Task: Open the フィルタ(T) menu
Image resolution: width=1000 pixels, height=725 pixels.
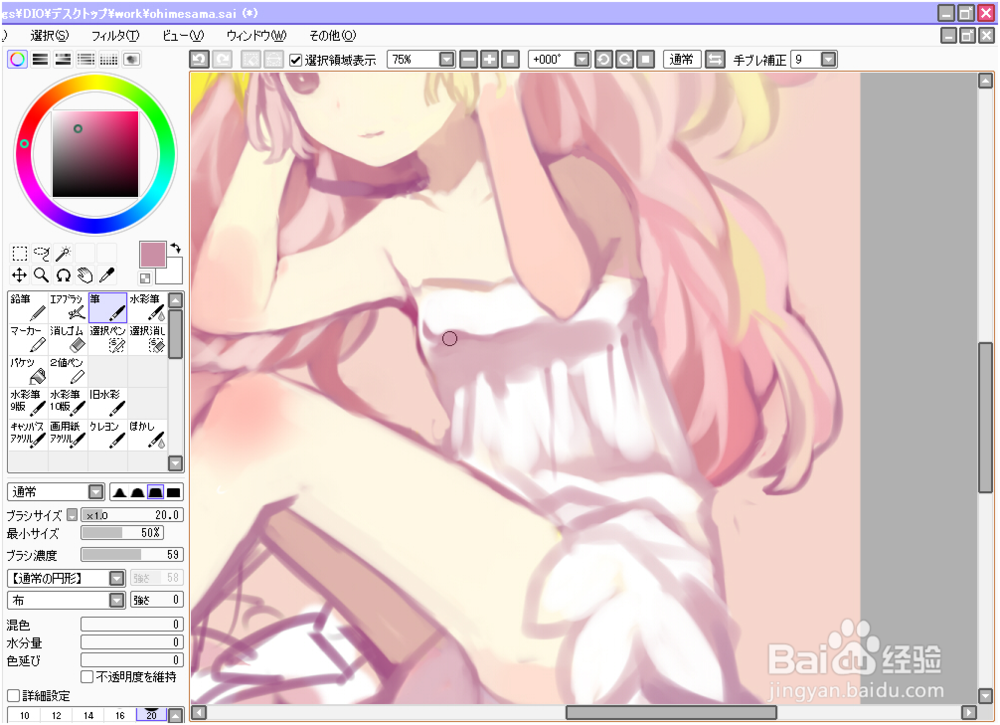Action: (x=115, y=36)
